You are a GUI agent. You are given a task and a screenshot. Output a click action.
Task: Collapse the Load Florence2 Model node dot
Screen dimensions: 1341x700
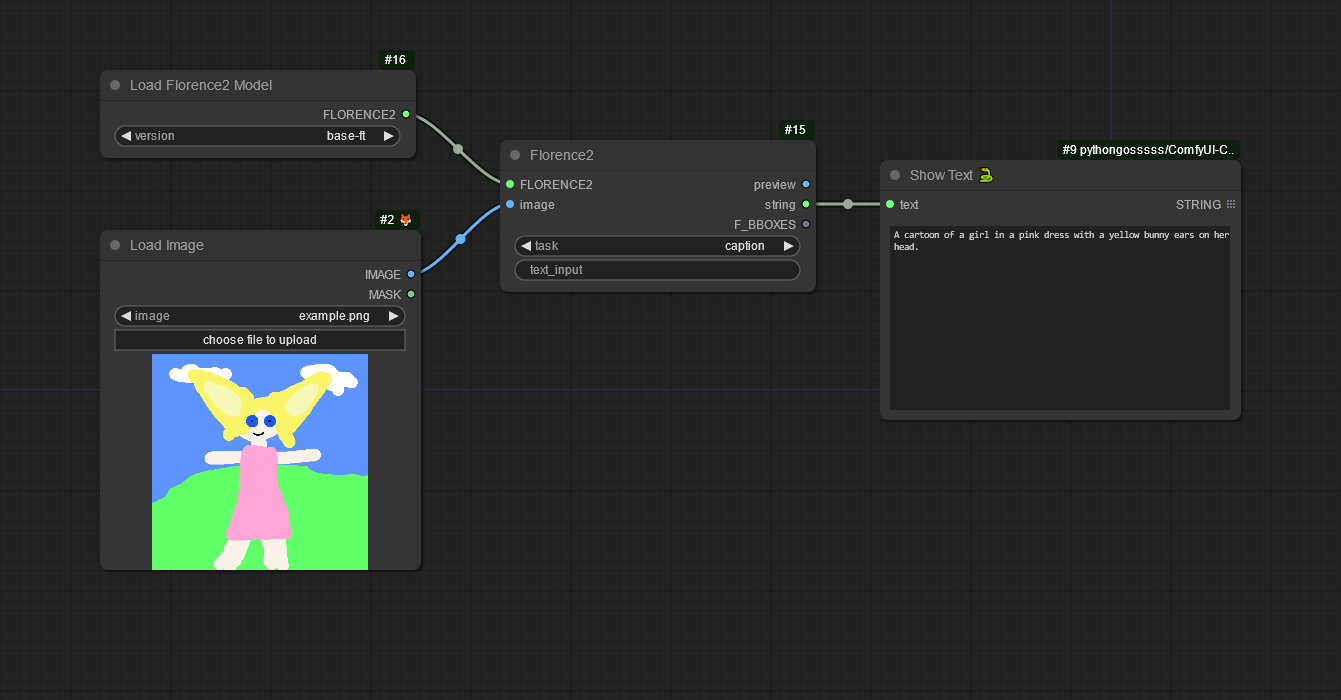coord(115,85)
